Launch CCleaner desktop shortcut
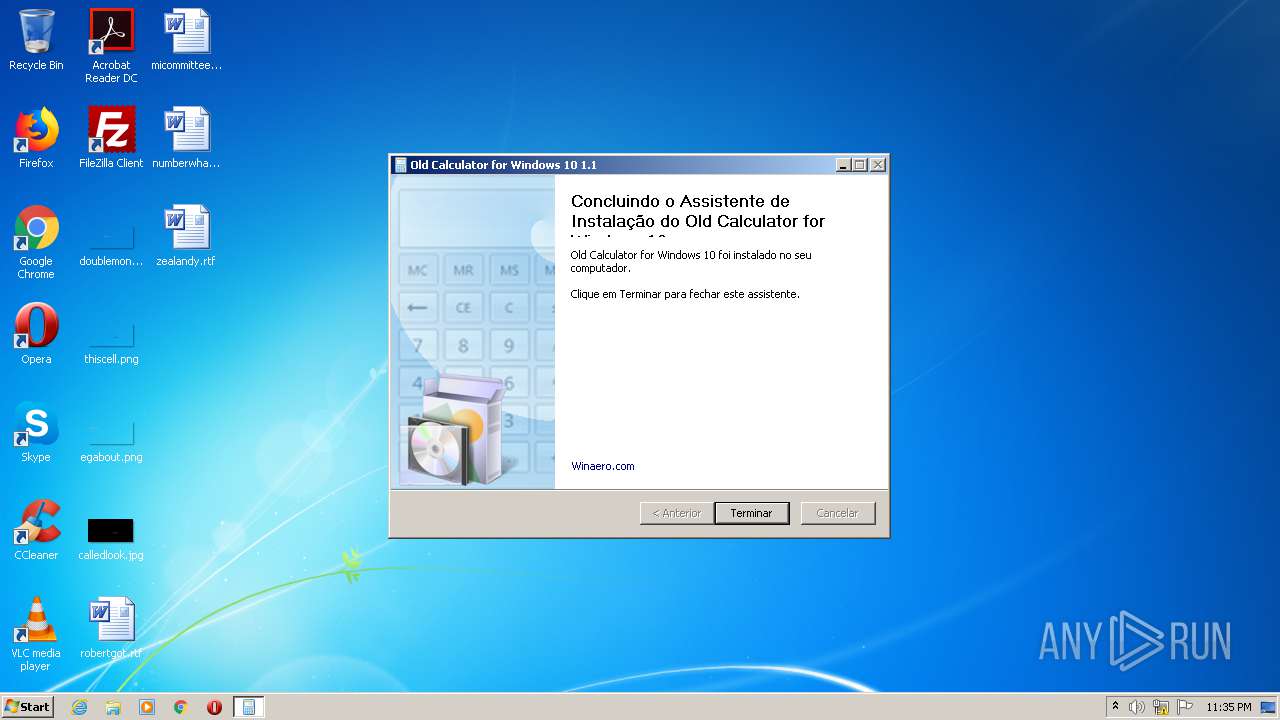This screenshot has height=720, width=1280. click(36, 530)
